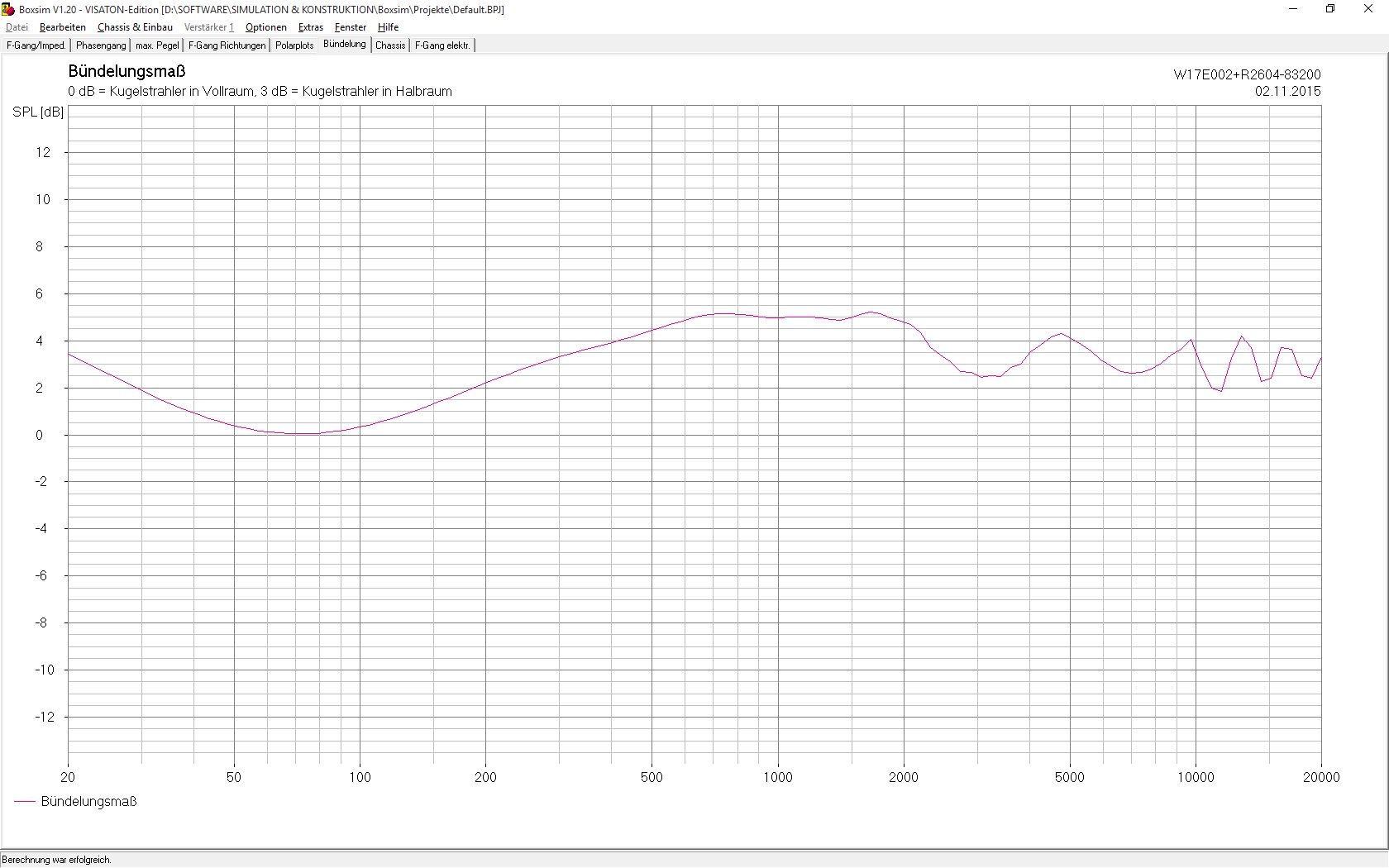Click the Boxsim application icon in title bar
Viewport: 1389px width, 868px height.
[x=8, y=9]
